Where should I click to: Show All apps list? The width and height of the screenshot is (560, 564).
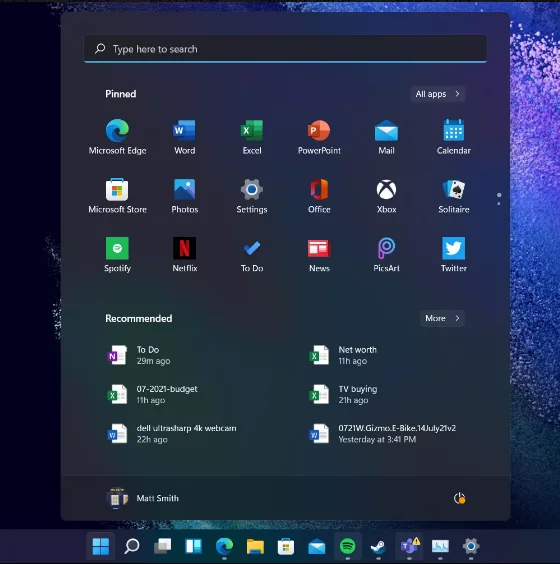[x=437, y=94]
